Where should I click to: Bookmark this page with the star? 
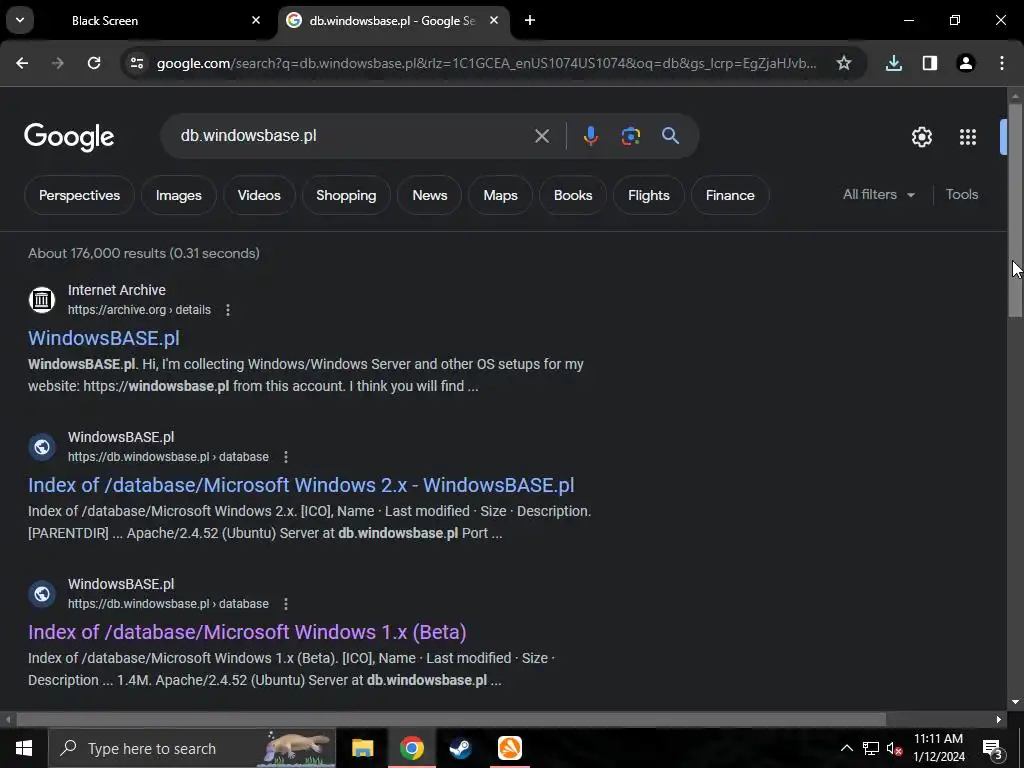[844, 63]
